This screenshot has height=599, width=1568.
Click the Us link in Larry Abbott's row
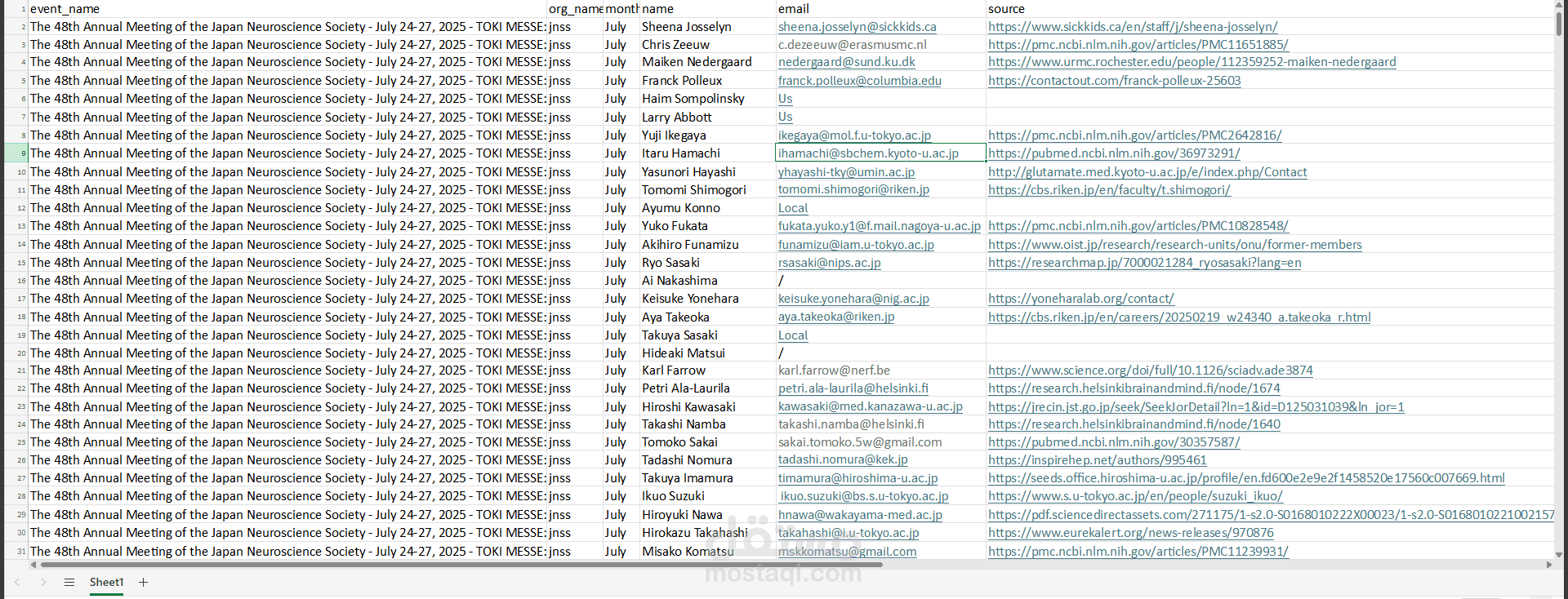(785, 117)
